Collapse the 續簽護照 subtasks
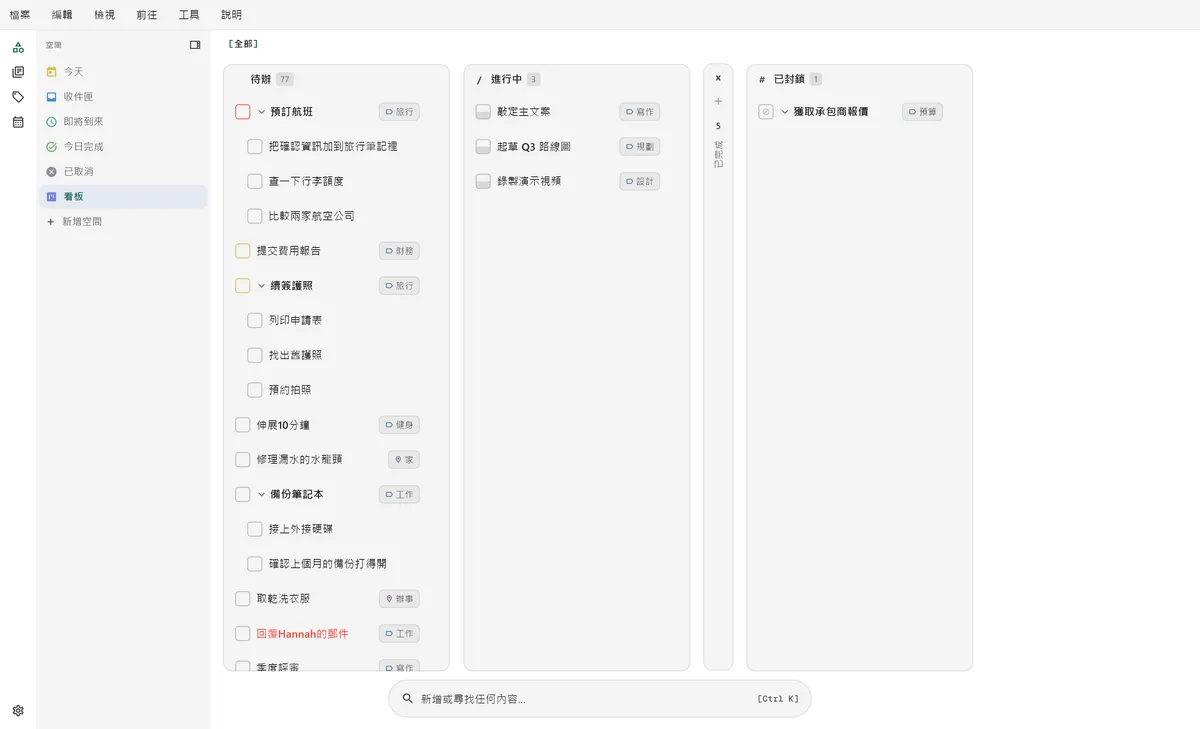The width and height of the screenshot is (1200, 729). (262, 286)
